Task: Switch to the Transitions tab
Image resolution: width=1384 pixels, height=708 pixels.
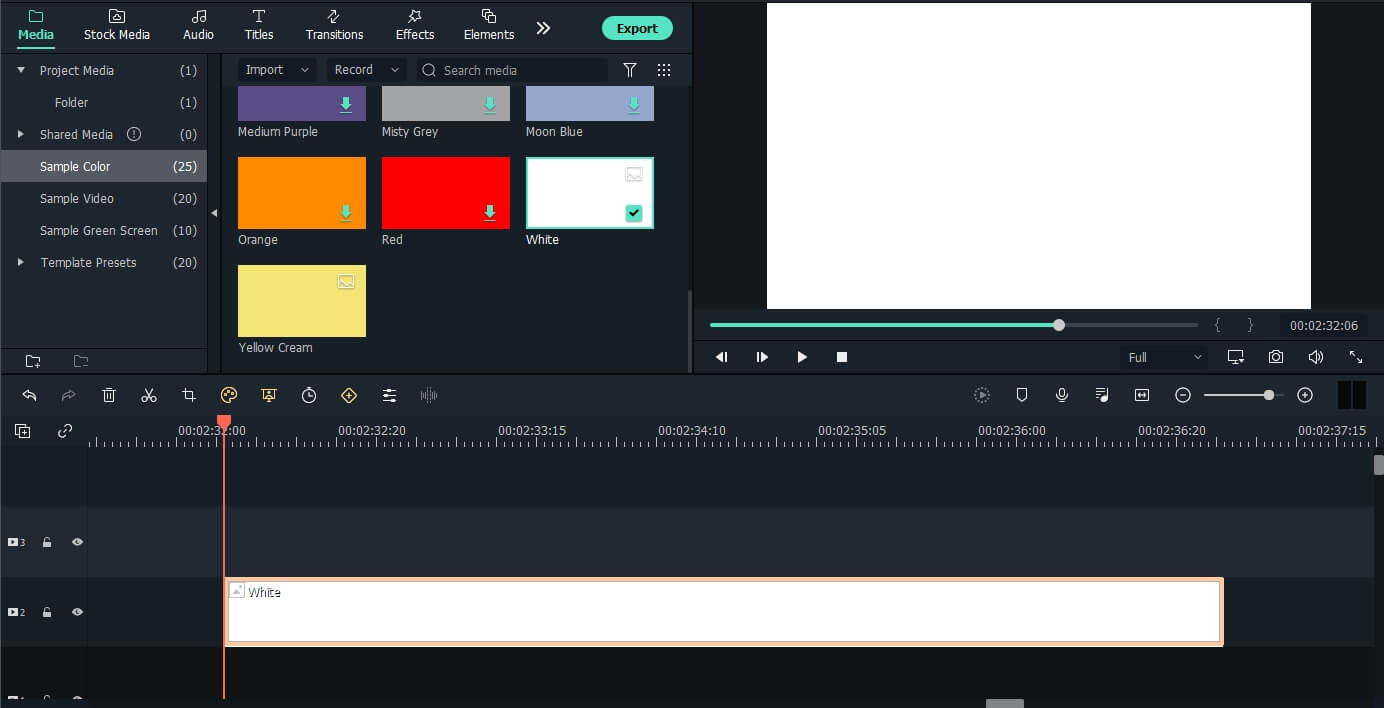Action: 334,25
